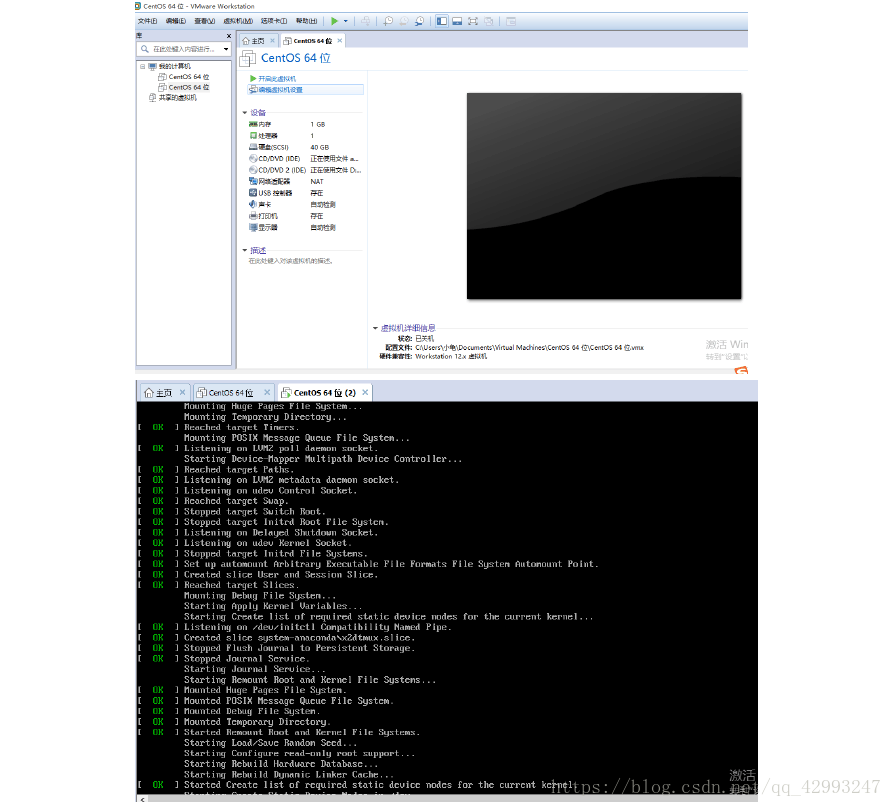Collapse the 我的计算机 tree node

pos(142,66)
